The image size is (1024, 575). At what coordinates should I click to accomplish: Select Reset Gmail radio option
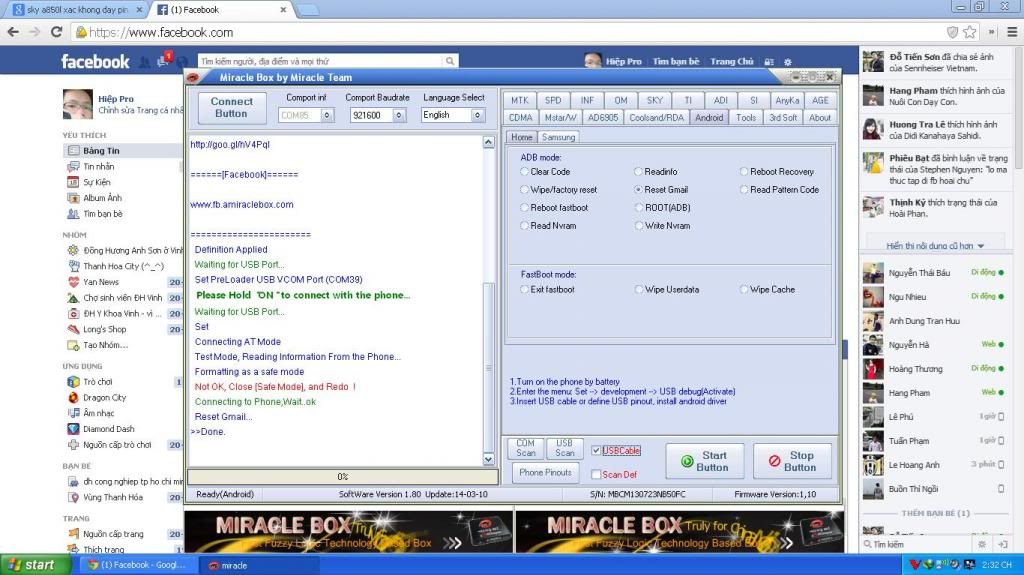point(639,189)
